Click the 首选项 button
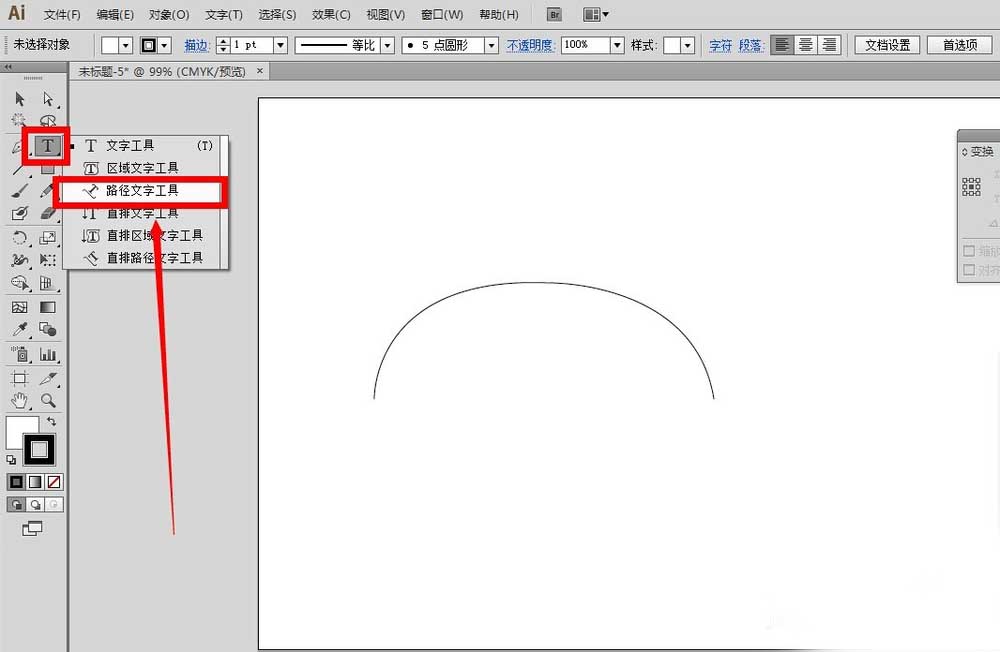 960,45
